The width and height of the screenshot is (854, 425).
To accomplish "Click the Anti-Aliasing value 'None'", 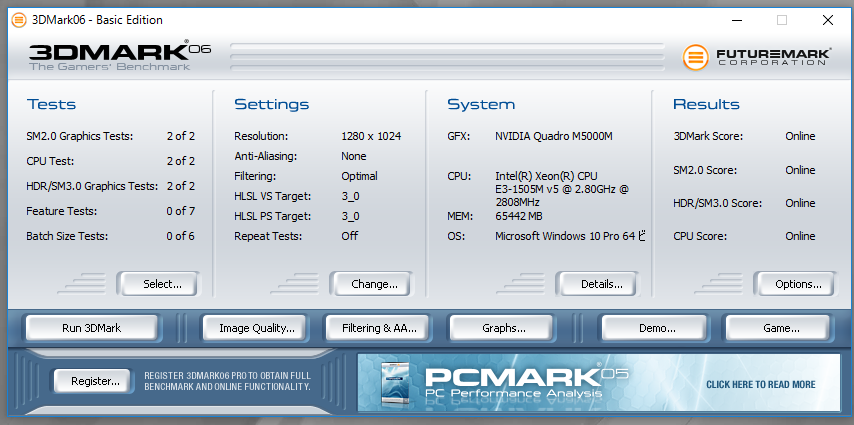I will (353, 156).
